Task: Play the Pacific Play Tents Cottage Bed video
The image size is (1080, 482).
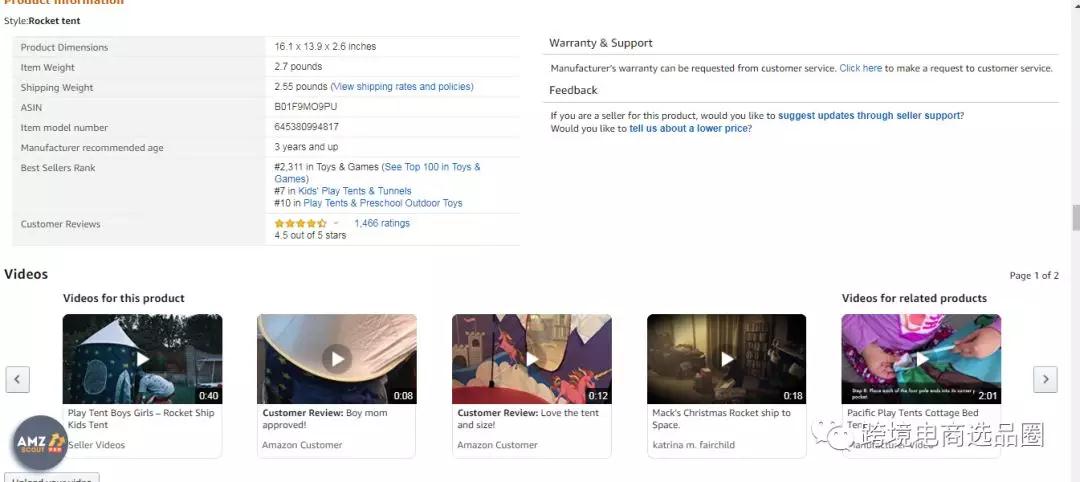Action: pos(920,359)
